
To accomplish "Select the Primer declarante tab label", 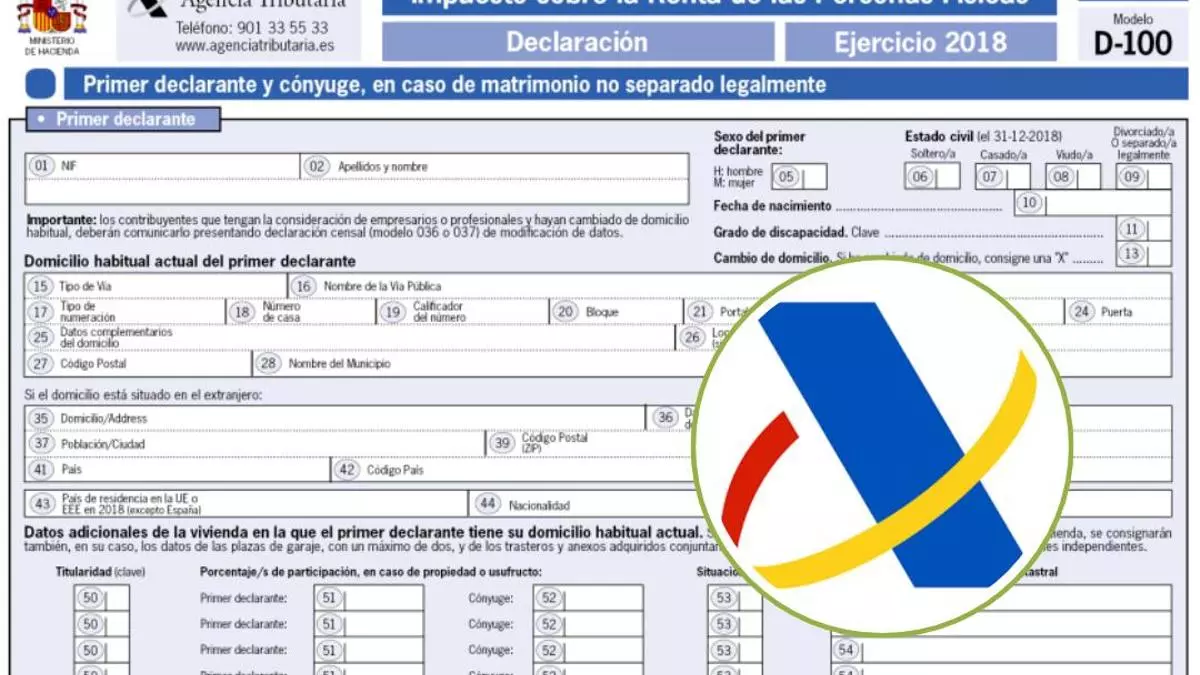I will tap(125, 120).
